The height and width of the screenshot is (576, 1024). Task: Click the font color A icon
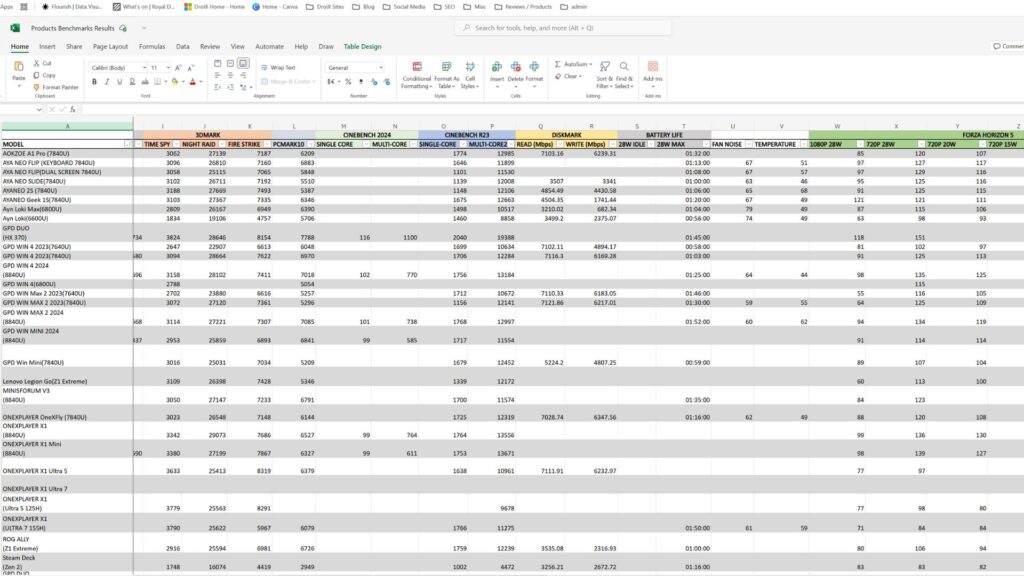pos(193,82)
